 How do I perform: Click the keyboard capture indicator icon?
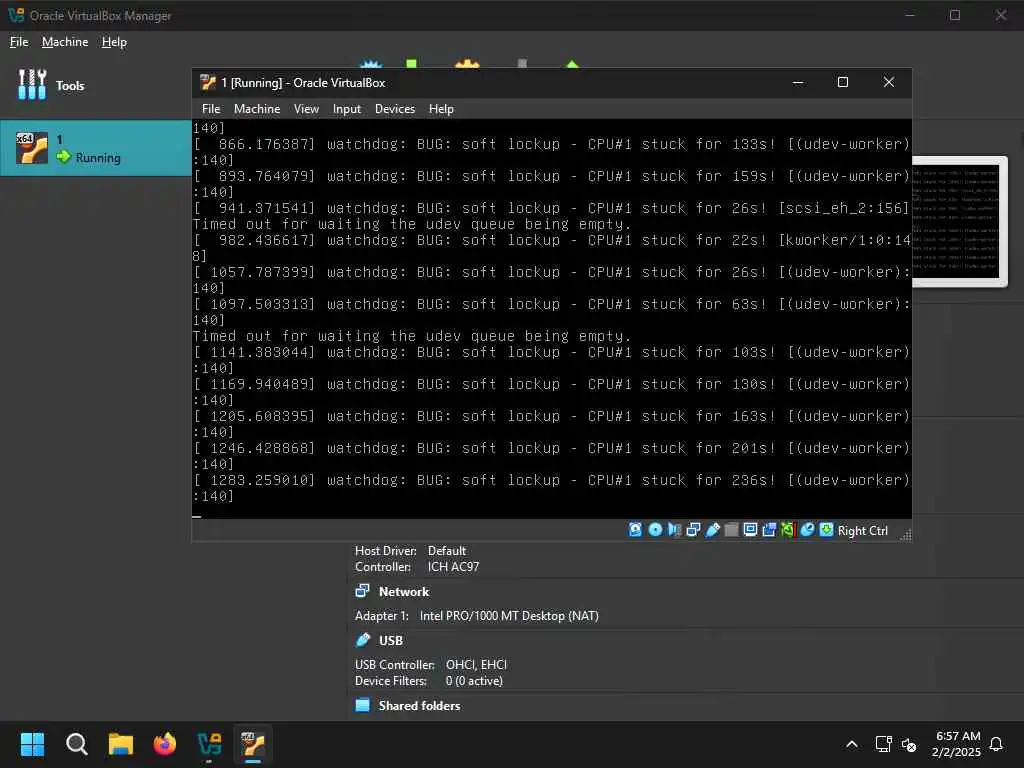coord(826,530)
